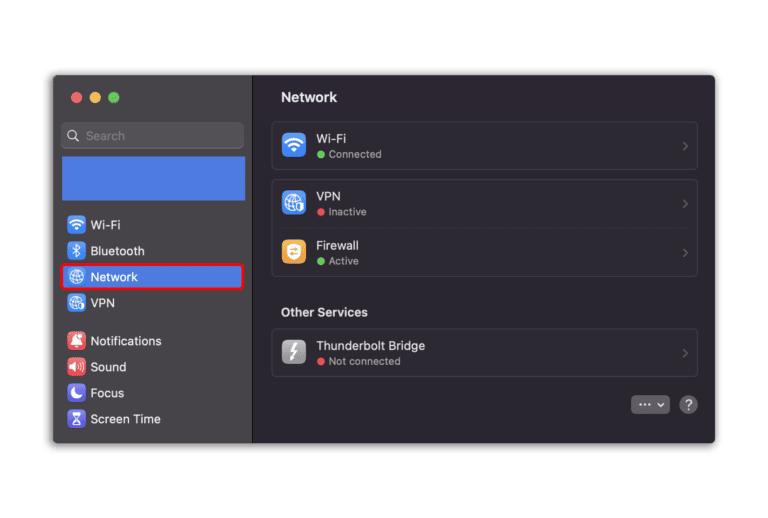The image size is (768, 518).
Task: Open the VPN globe icon in the sidebar
Action: coord(76,302)
